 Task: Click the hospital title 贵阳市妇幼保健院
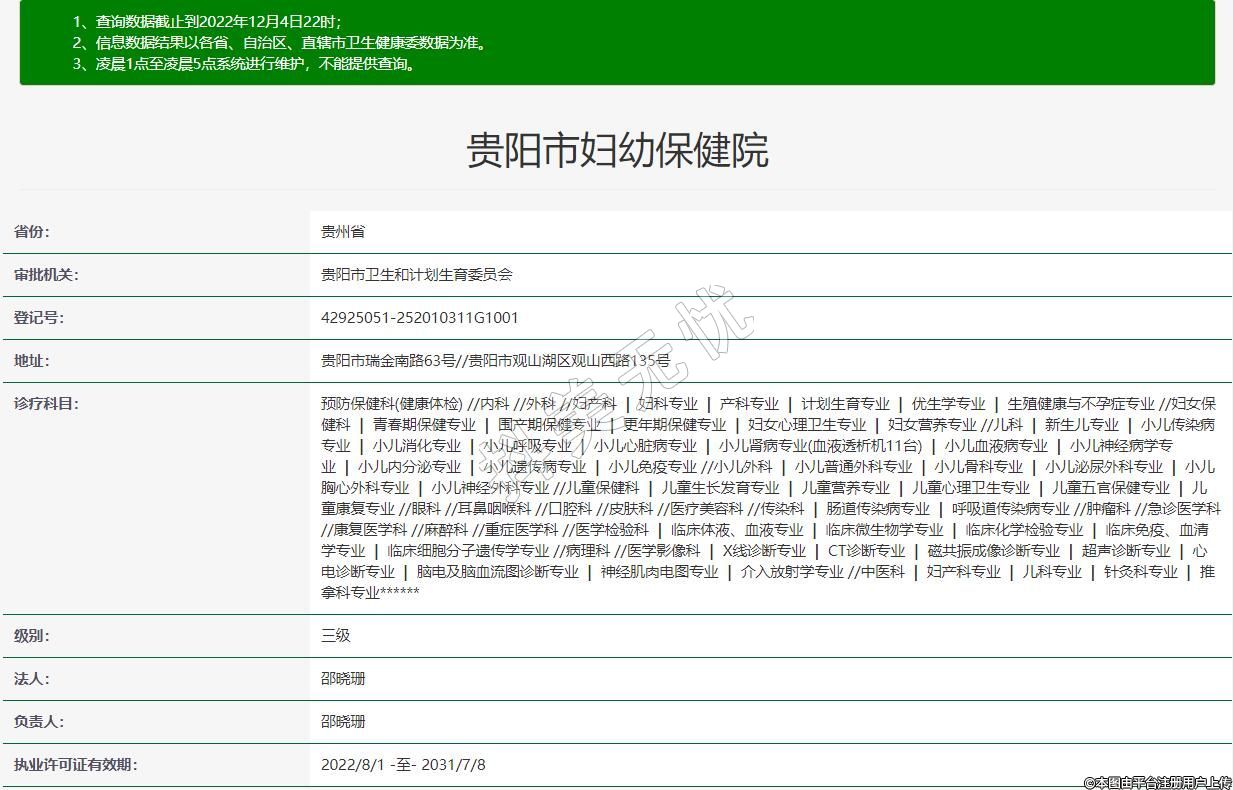pyautogui.click(x=617, y=151)
